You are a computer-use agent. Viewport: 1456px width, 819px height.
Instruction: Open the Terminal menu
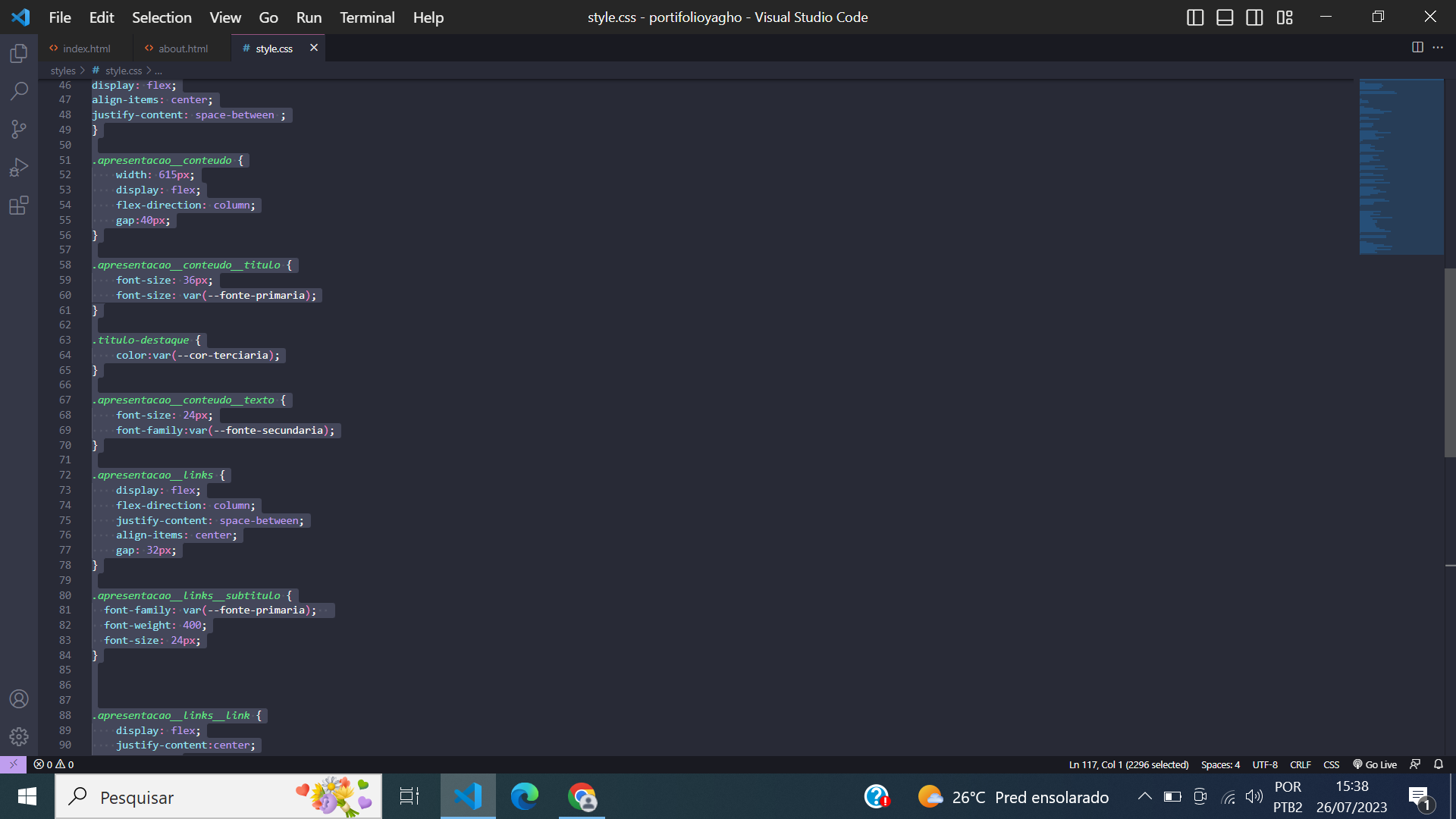[x=368, y=17]
